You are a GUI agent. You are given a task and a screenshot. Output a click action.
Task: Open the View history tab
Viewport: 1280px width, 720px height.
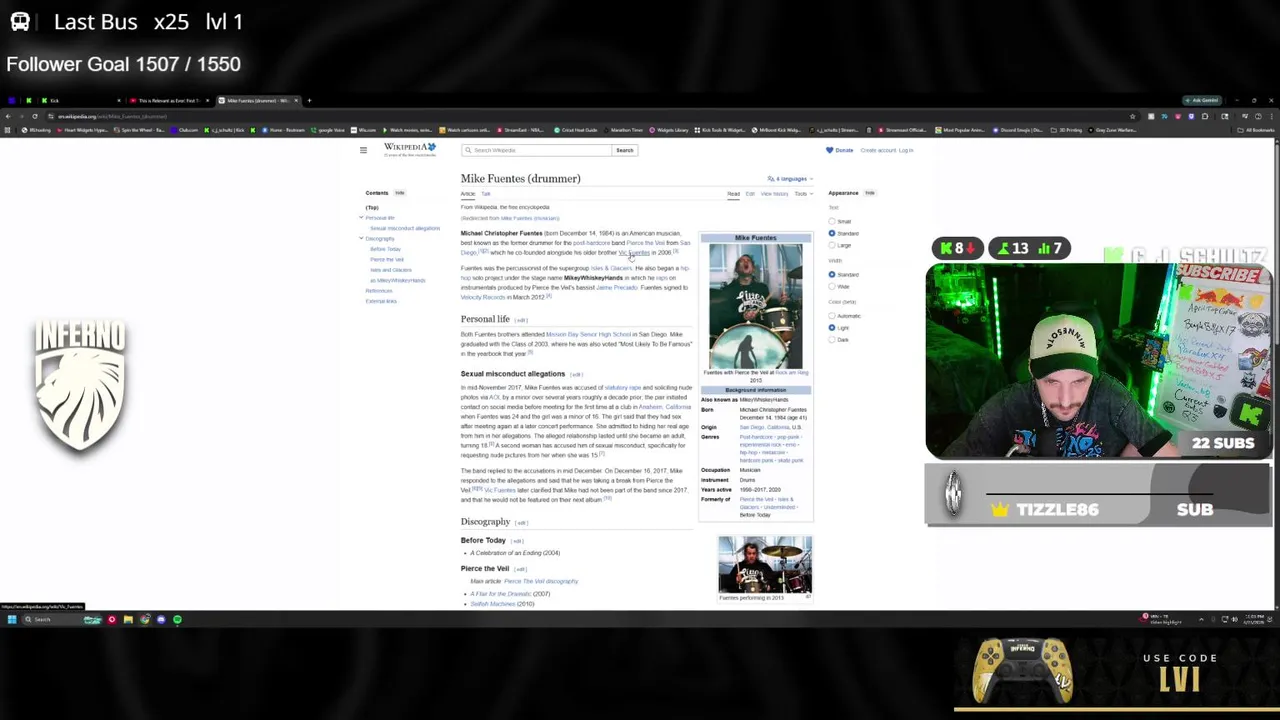[x=774, y=194]
